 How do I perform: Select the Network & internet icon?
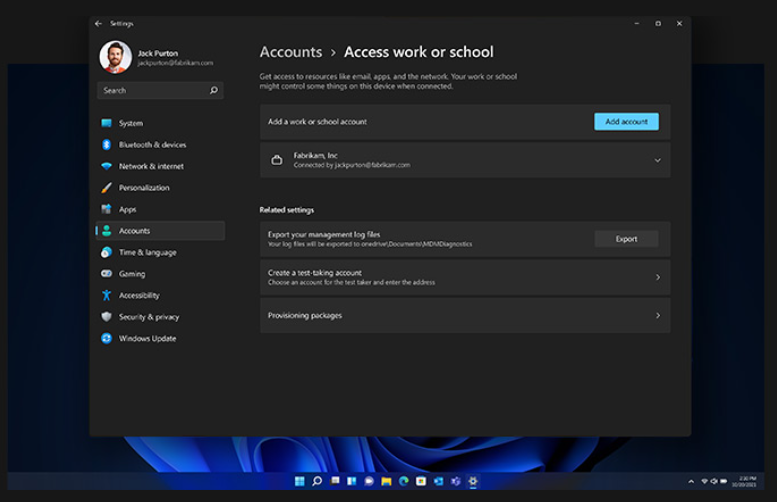(x=107, y=166)
